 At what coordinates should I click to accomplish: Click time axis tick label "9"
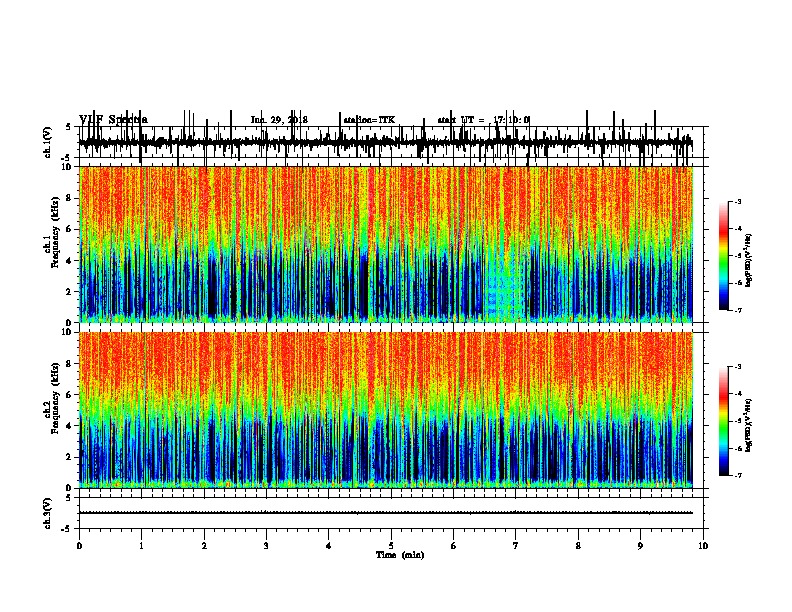(x=640, y=546)
